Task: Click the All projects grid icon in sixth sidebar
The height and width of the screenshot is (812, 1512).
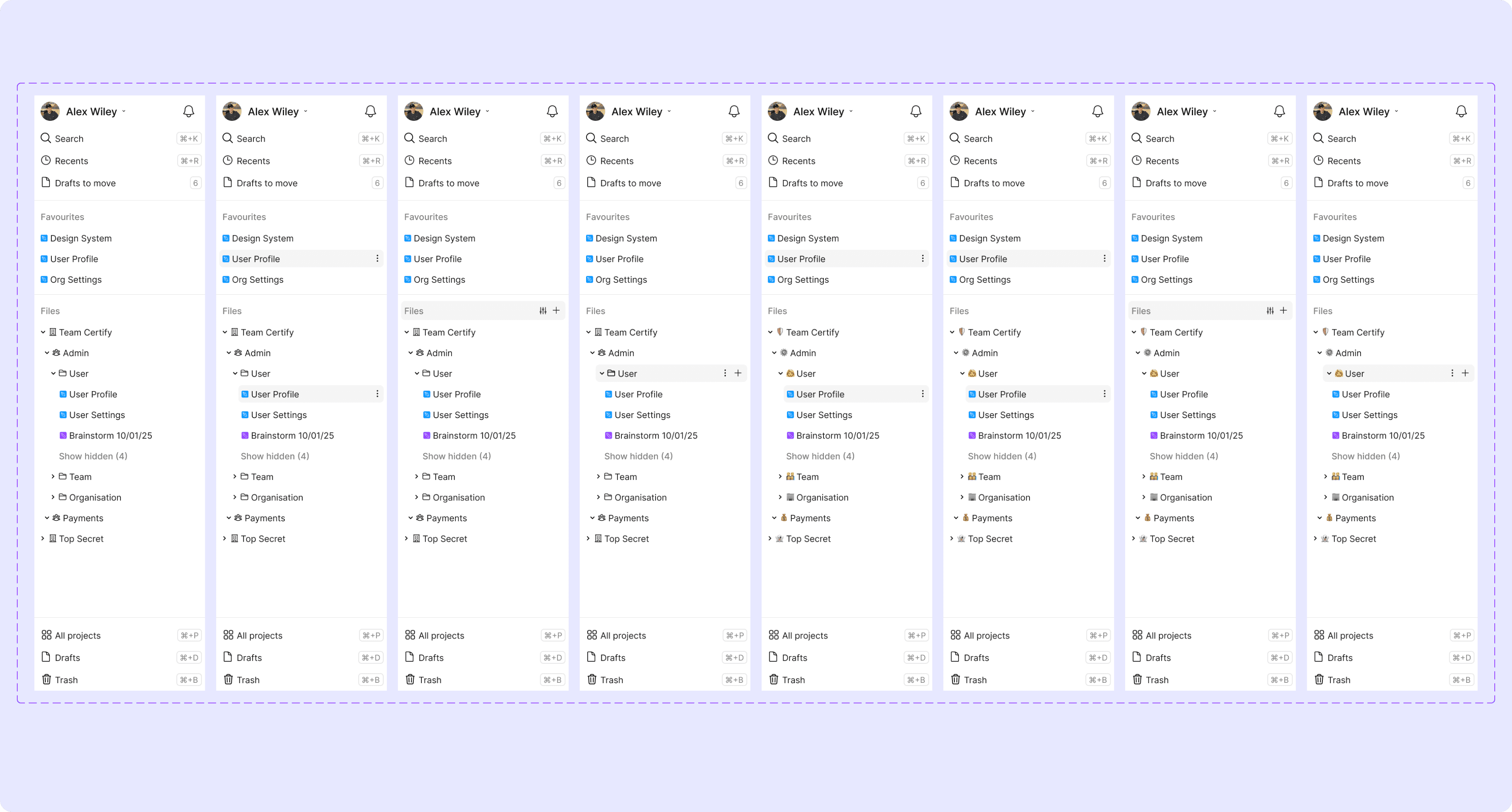Action: coord(956,635)
